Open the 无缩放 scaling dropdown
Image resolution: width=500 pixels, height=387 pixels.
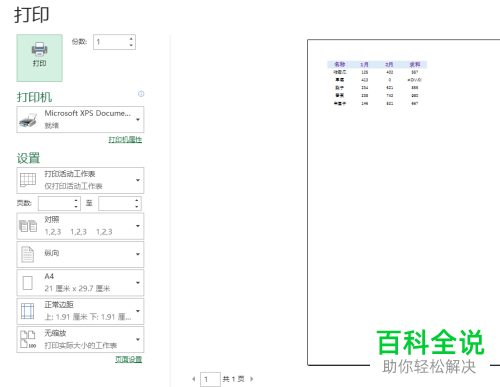(80, 340)
